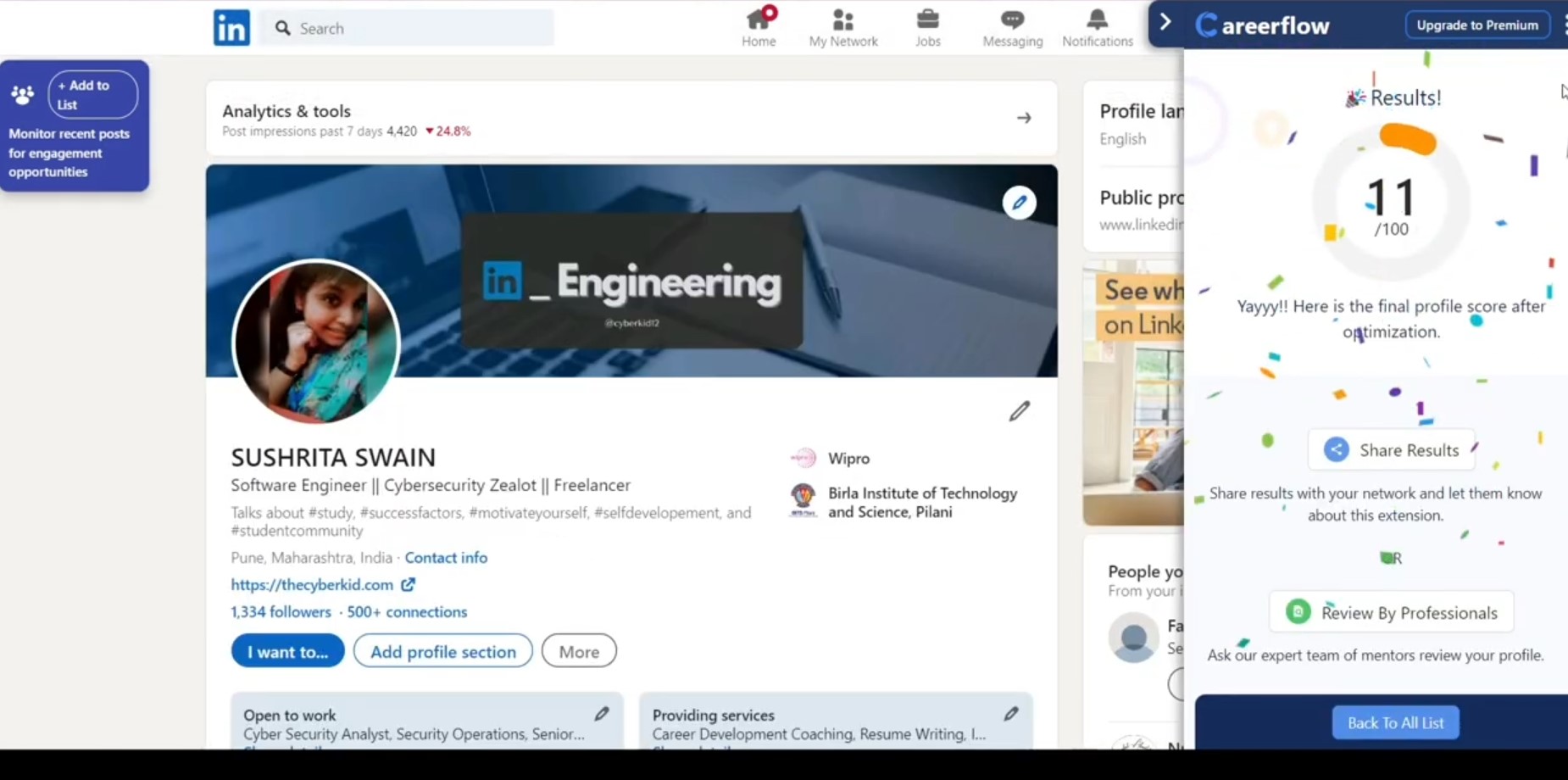Click the Search input field
This screenshot has width=1568, height=780.
coord(407,28)
